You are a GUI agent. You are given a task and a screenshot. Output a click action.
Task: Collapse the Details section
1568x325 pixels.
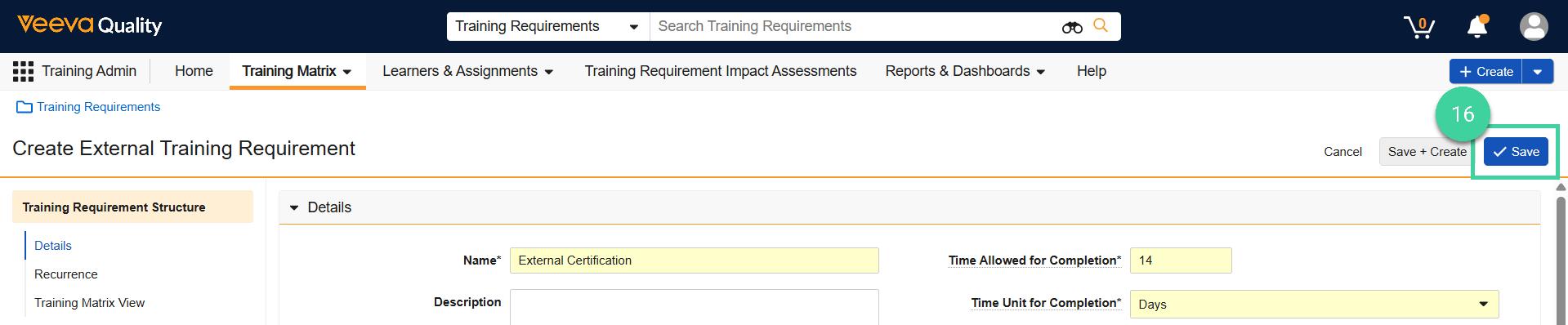294,207
